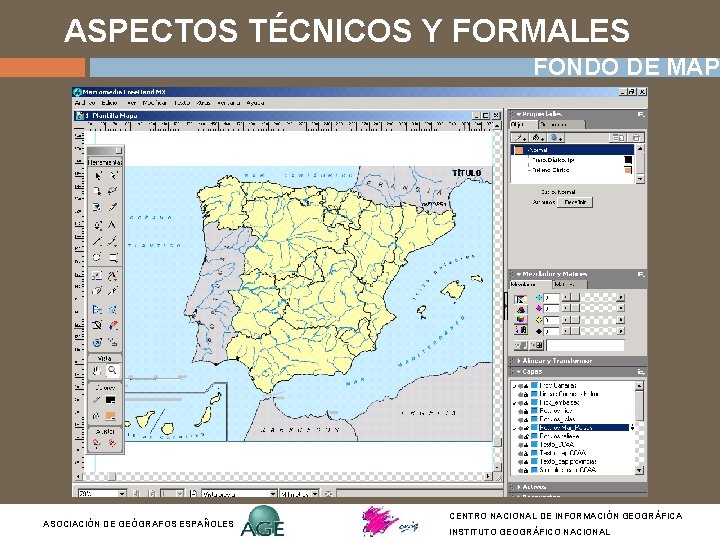Select the Pencil tool
The height and width of the screenshot is (540, 720).
(x=113, y=241)
